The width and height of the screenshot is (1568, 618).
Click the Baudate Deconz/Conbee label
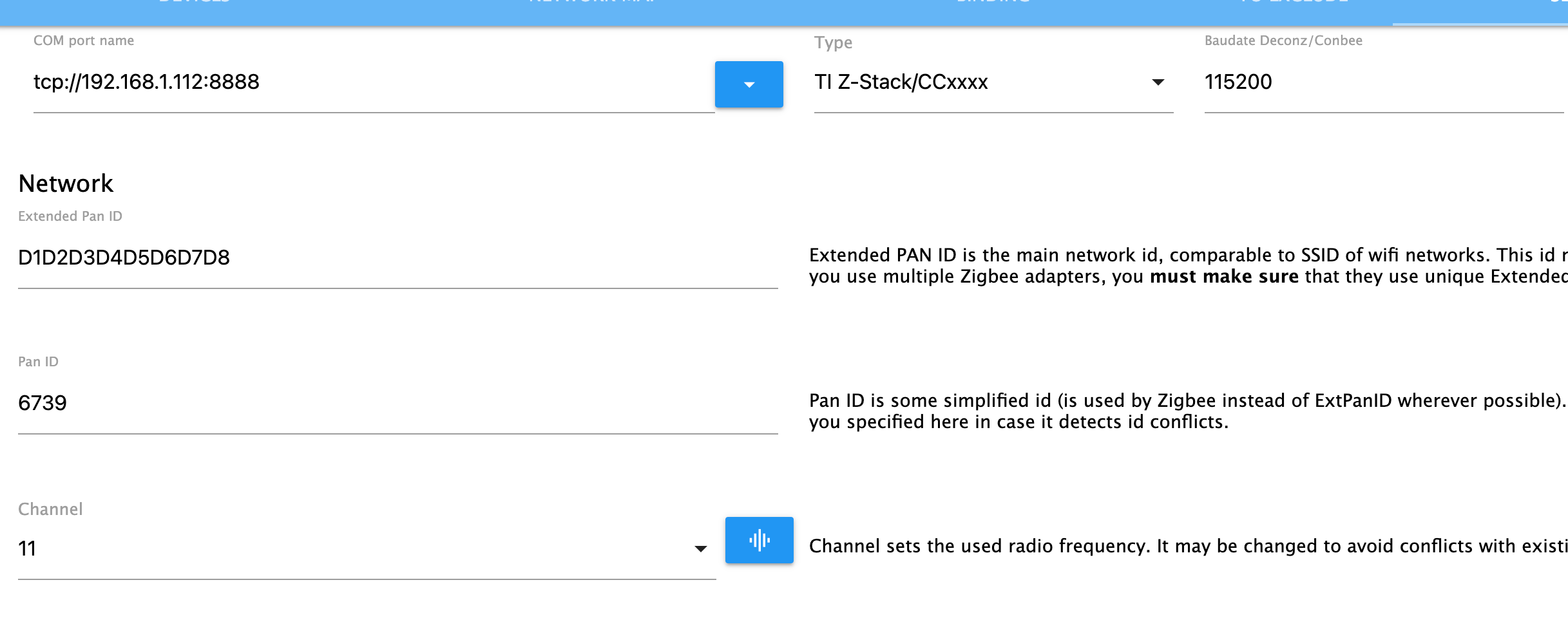click(x=1283, y=41)
